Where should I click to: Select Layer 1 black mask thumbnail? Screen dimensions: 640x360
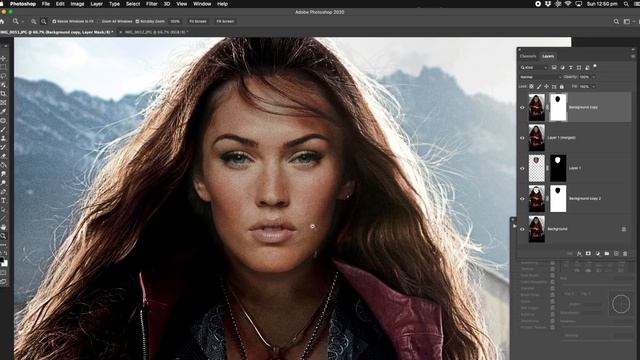[558, 168]
